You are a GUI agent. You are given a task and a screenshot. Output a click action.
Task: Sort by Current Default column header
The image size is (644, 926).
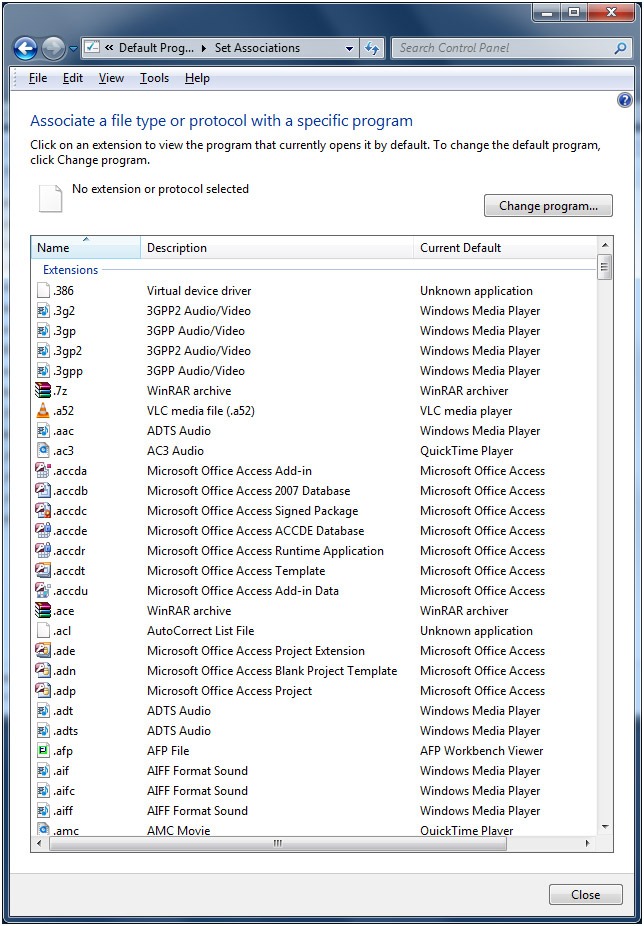point(505,248)
